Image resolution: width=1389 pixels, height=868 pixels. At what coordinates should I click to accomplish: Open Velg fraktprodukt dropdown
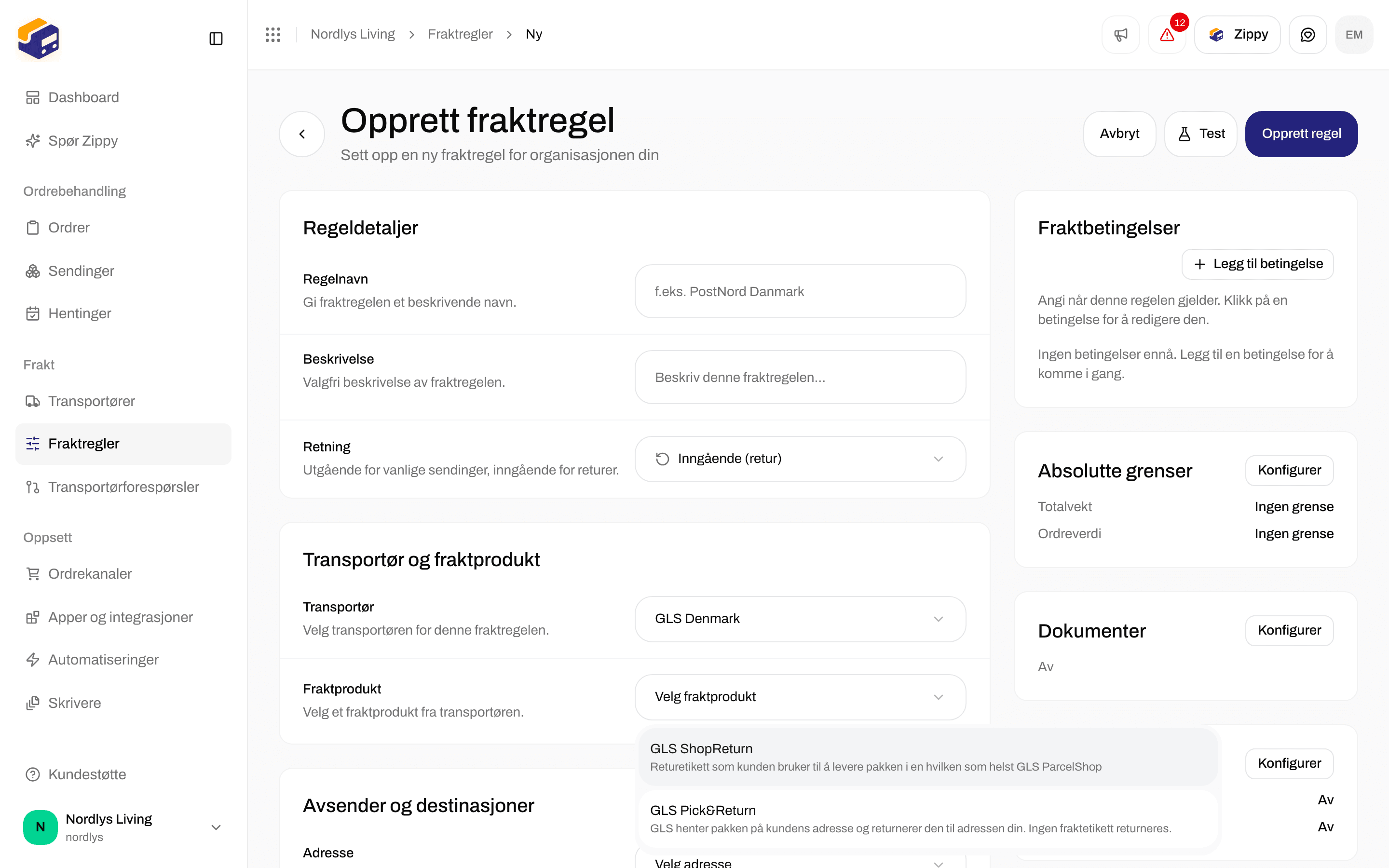(x=800, y=697)
